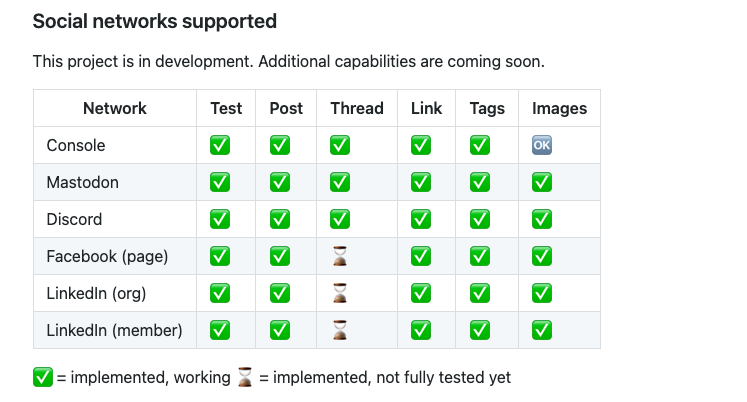The width and height of the screenshot is (747, 402).
Task: Click the Facebook (page) Link checkmark
Action: click(x=421, y=256)
